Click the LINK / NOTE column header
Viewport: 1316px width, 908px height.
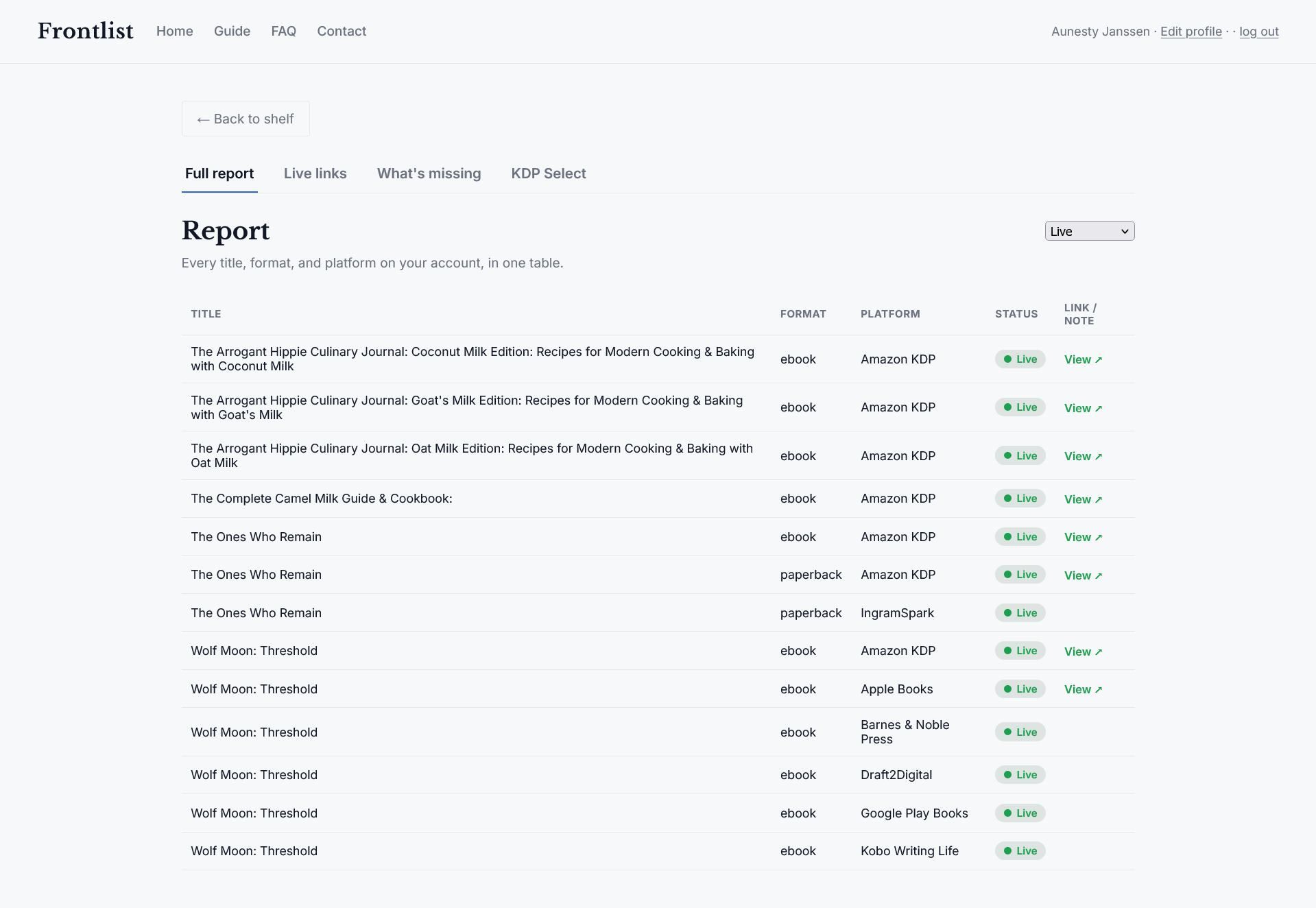[1081, 314]
